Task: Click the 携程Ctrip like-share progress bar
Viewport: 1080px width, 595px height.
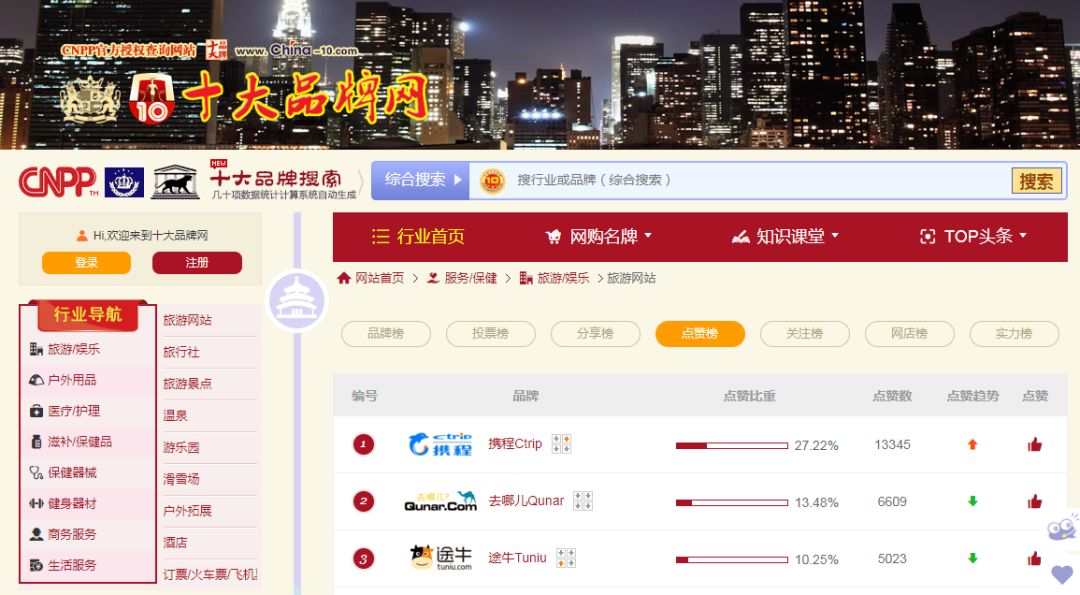Action: coord(731,446)
